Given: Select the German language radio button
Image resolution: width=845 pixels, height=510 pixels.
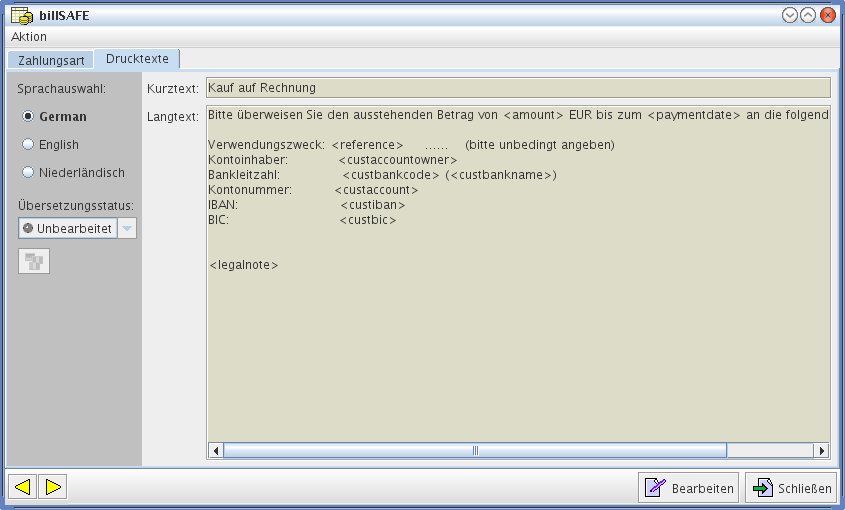Looking at the screenshot, I should (x=28, y=117).
